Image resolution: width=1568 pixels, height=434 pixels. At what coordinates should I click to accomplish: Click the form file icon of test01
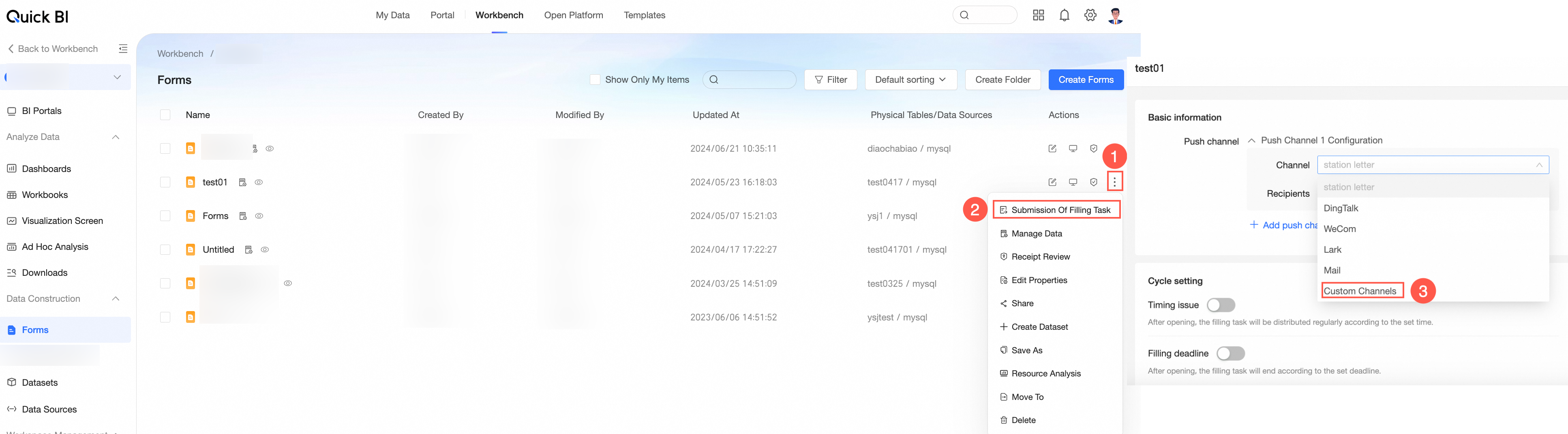pyautogui.click(x=191, y=182)
